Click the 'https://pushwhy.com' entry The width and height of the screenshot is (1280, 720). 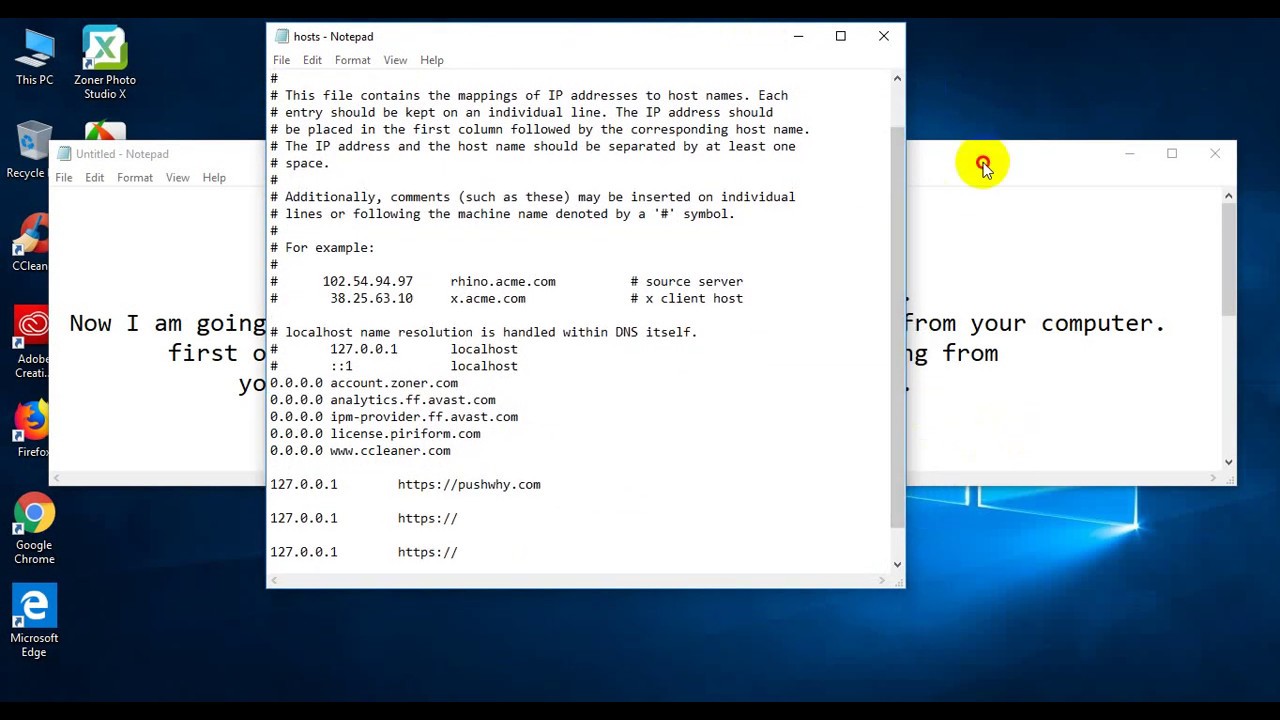[x=469, y=485]
